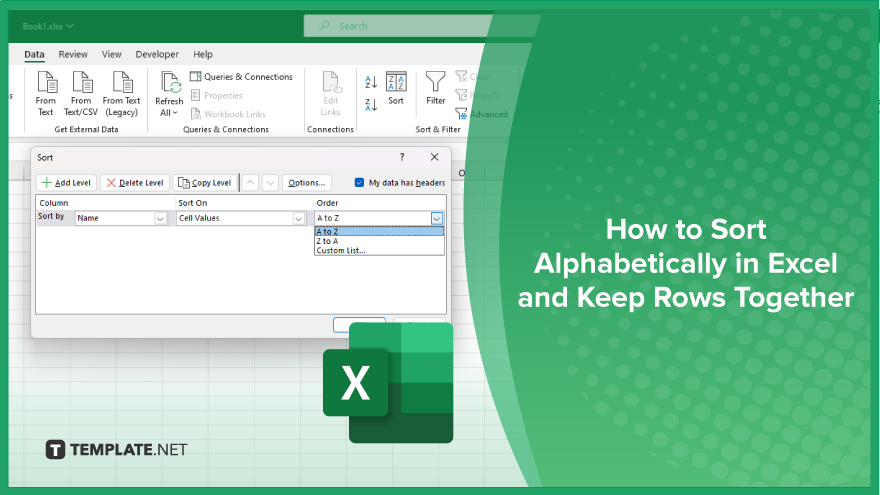
Task: Click the Properties ribbon button
Action: (217, 95)
